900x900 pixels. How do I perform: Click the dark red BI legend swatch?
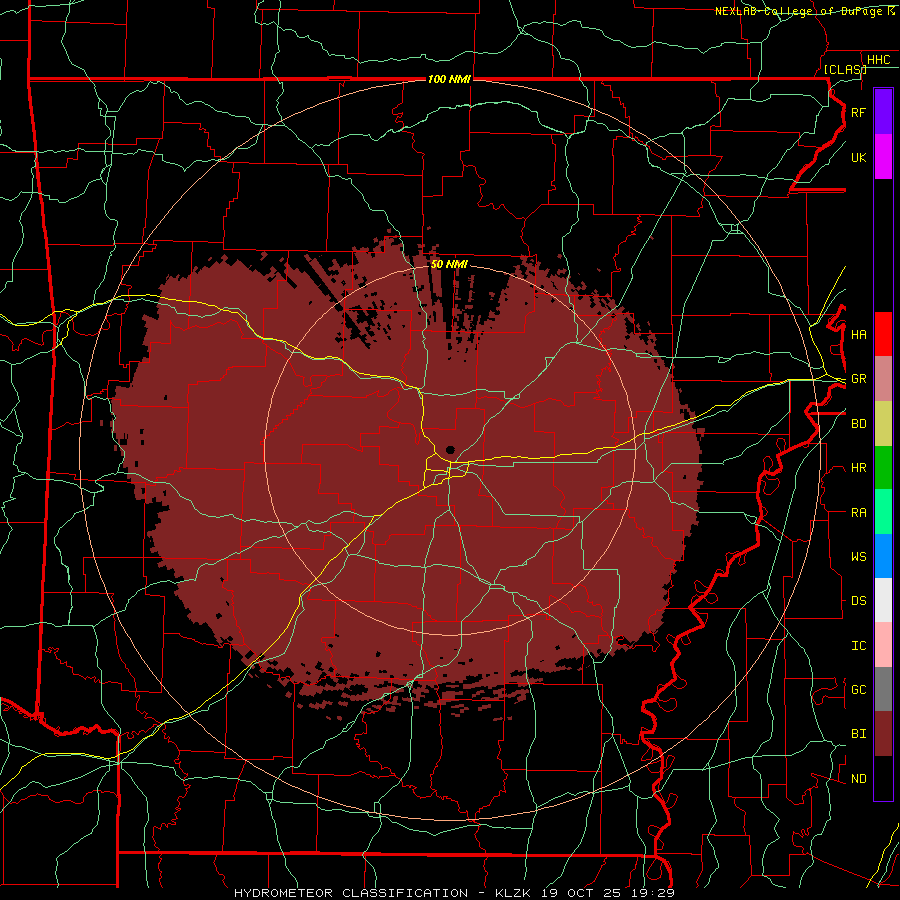click(883, 734)
